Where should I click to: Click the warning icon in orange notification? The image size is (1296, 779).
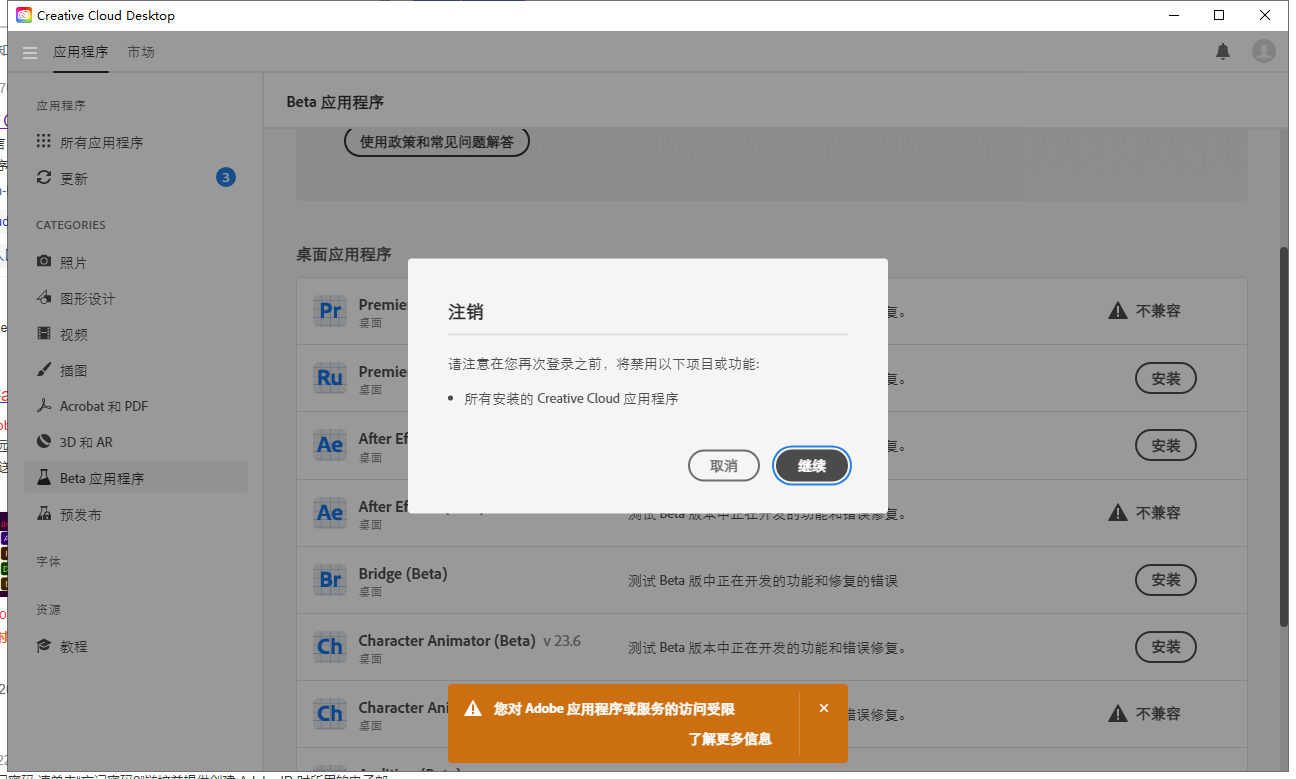[x=473, y=709]
